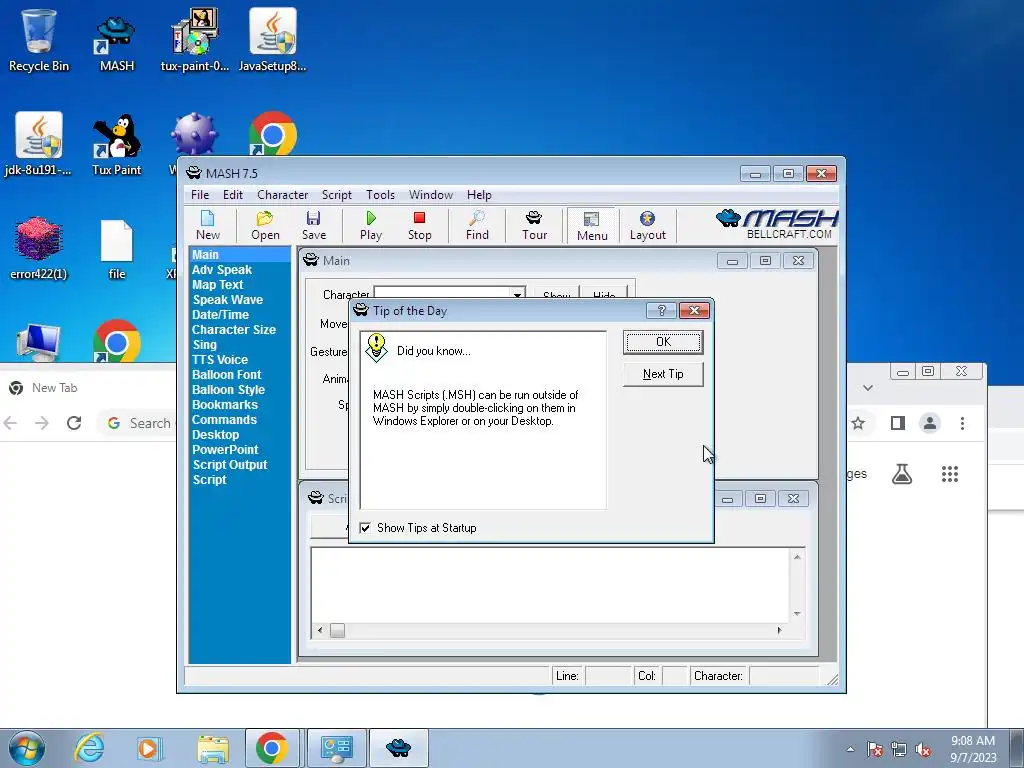Select Date/Time in the sidebar
The image size is (1024, 768).
[x=220, y=315]
